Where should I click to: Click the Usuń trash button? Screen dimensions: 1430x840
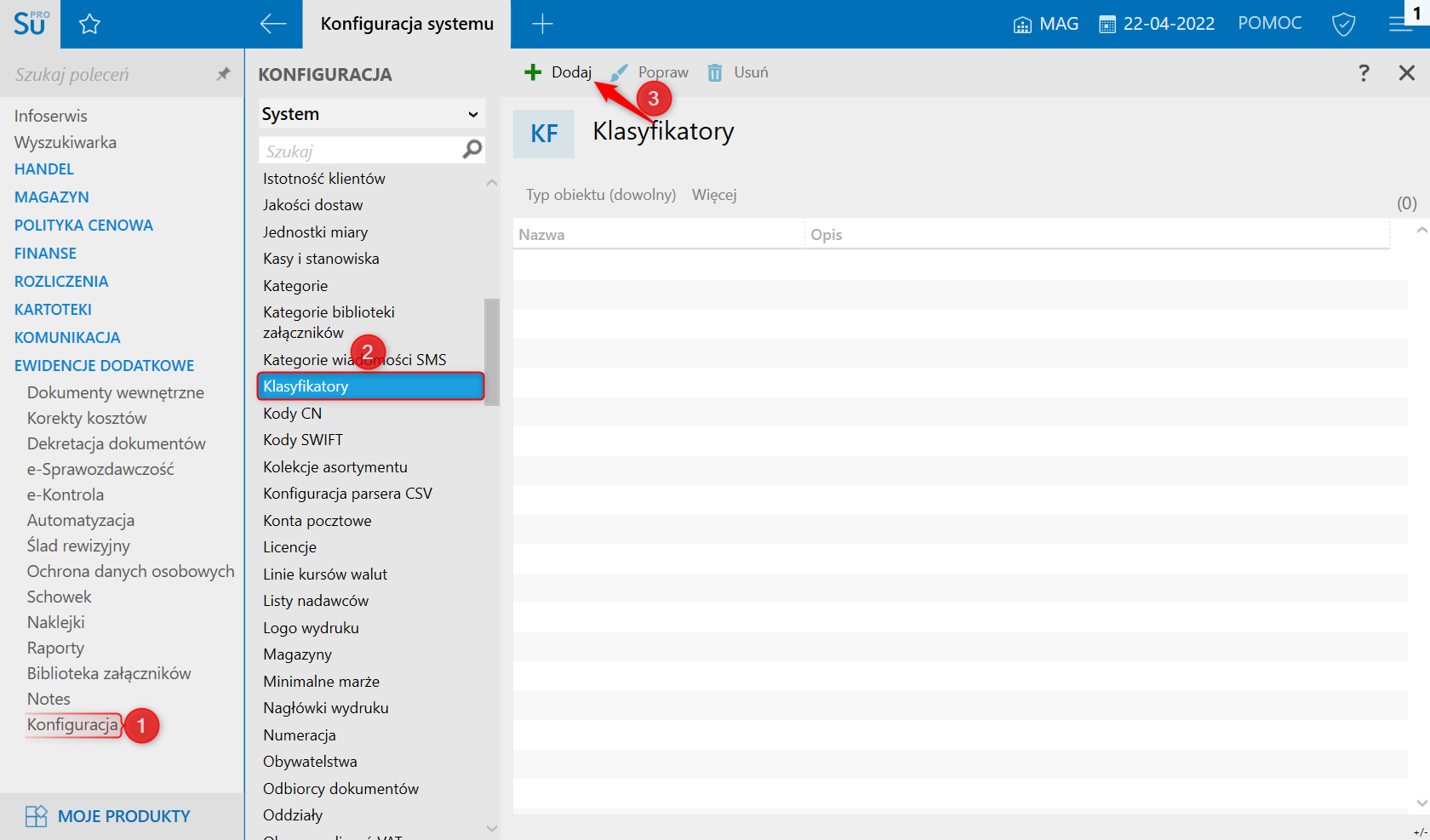point(738,72)
